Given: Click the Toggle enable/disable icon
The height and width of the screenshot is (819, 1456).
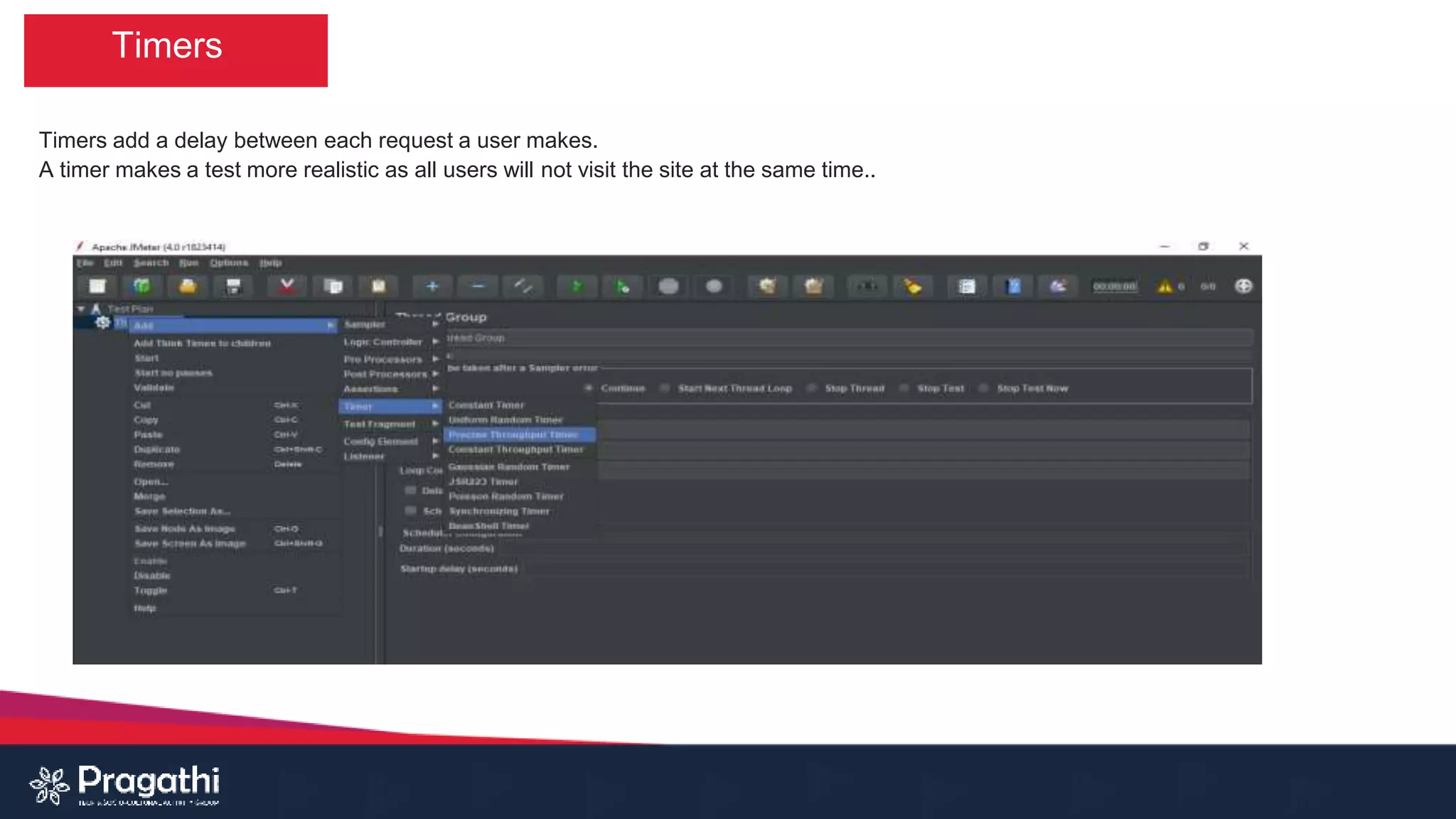Looking at the screenshot, I should [523, 287].
